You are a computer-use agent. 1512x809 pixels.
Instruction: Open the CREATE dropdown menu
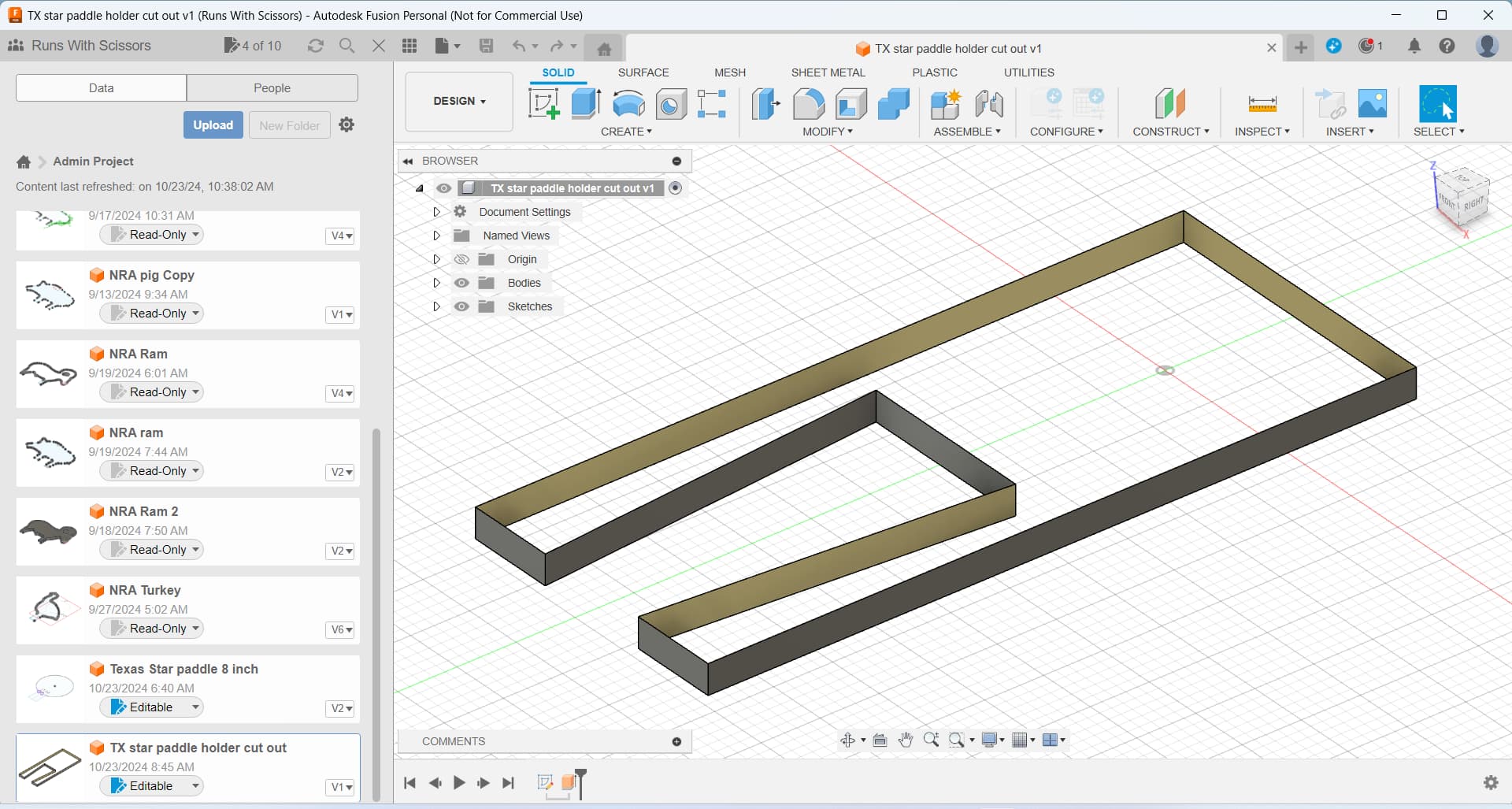[626, 132]
